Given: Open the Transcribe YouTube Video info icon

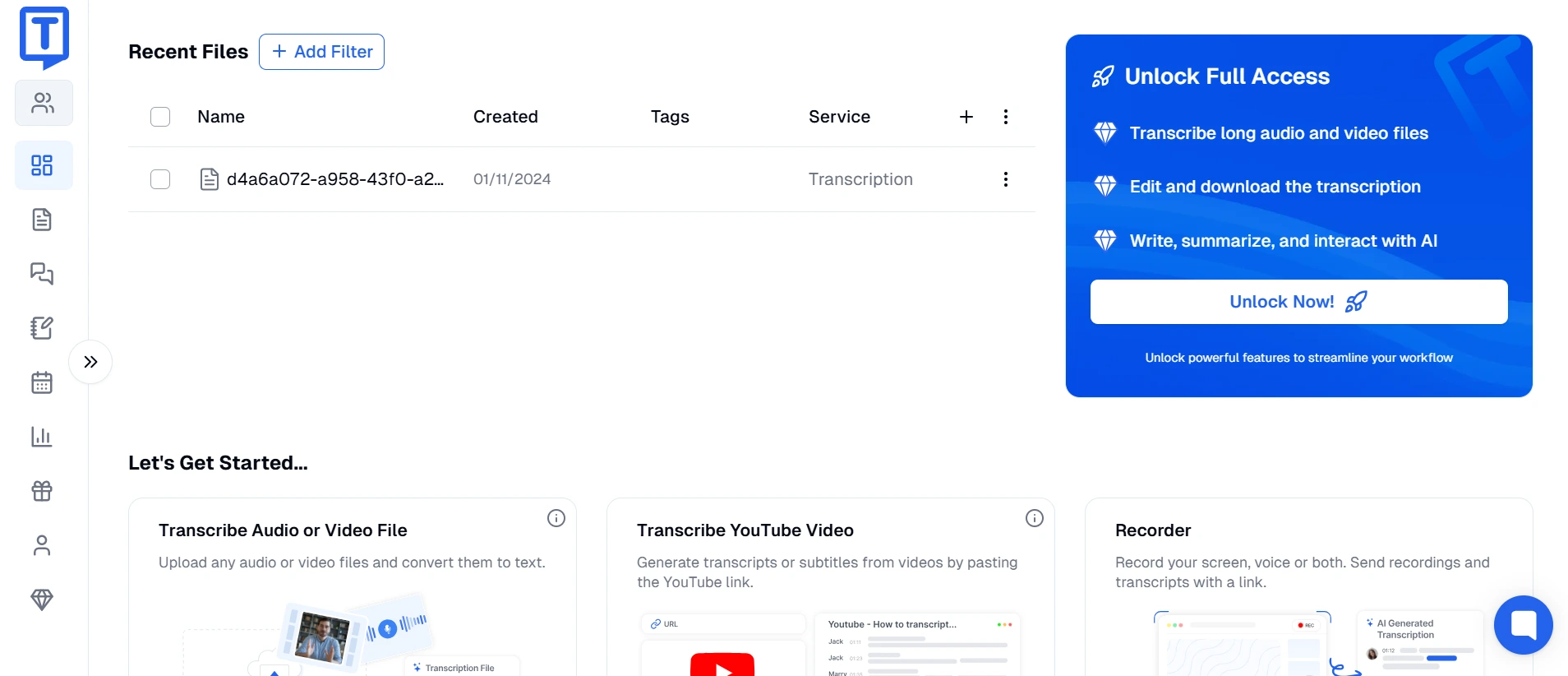Looking at the screenshot, I should click(1034, 518).
